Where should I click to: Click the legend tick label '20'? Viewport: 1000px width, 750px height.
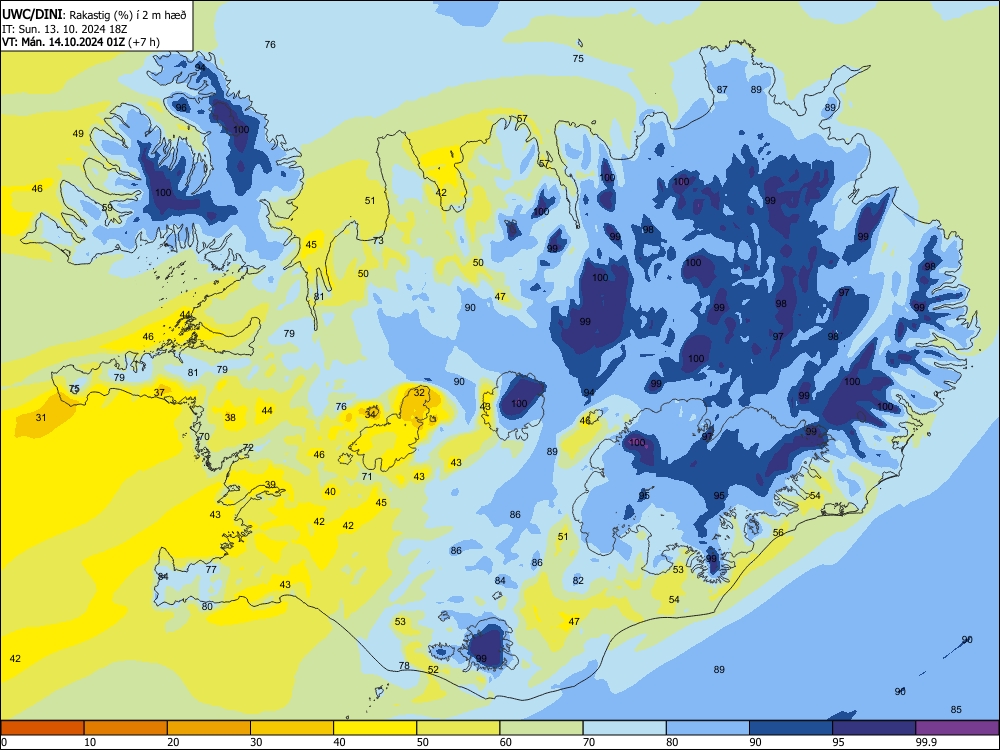coord(173,742)
